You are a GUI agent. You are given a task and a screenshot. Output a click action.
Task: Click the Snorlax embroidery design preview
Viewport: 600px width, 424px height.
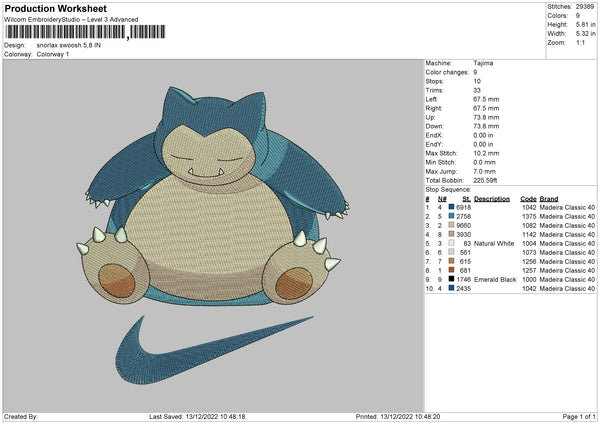[x=212, y=197]
